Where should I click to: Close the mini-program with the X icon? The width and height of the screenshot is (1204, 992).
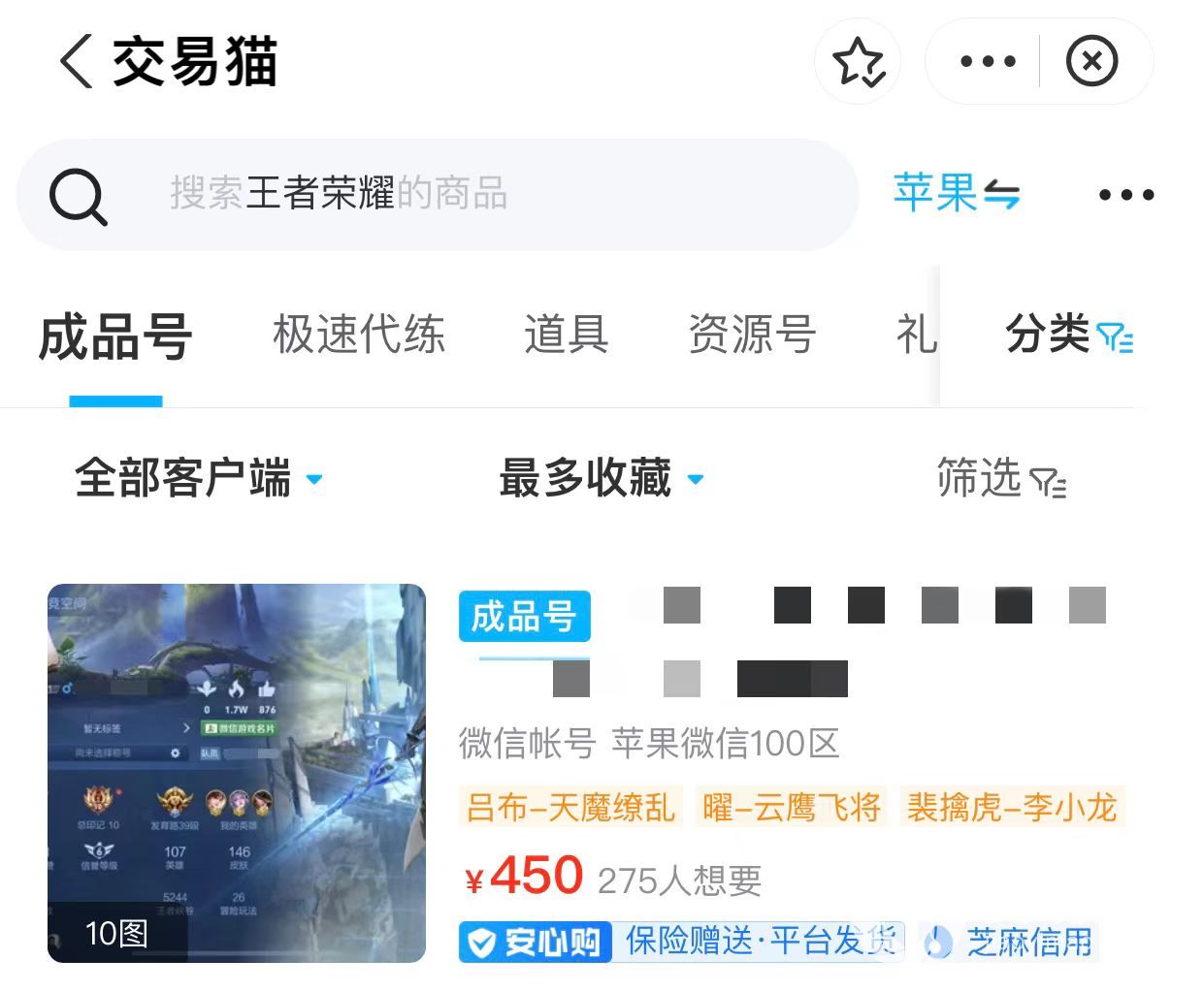click(1092, 61)
